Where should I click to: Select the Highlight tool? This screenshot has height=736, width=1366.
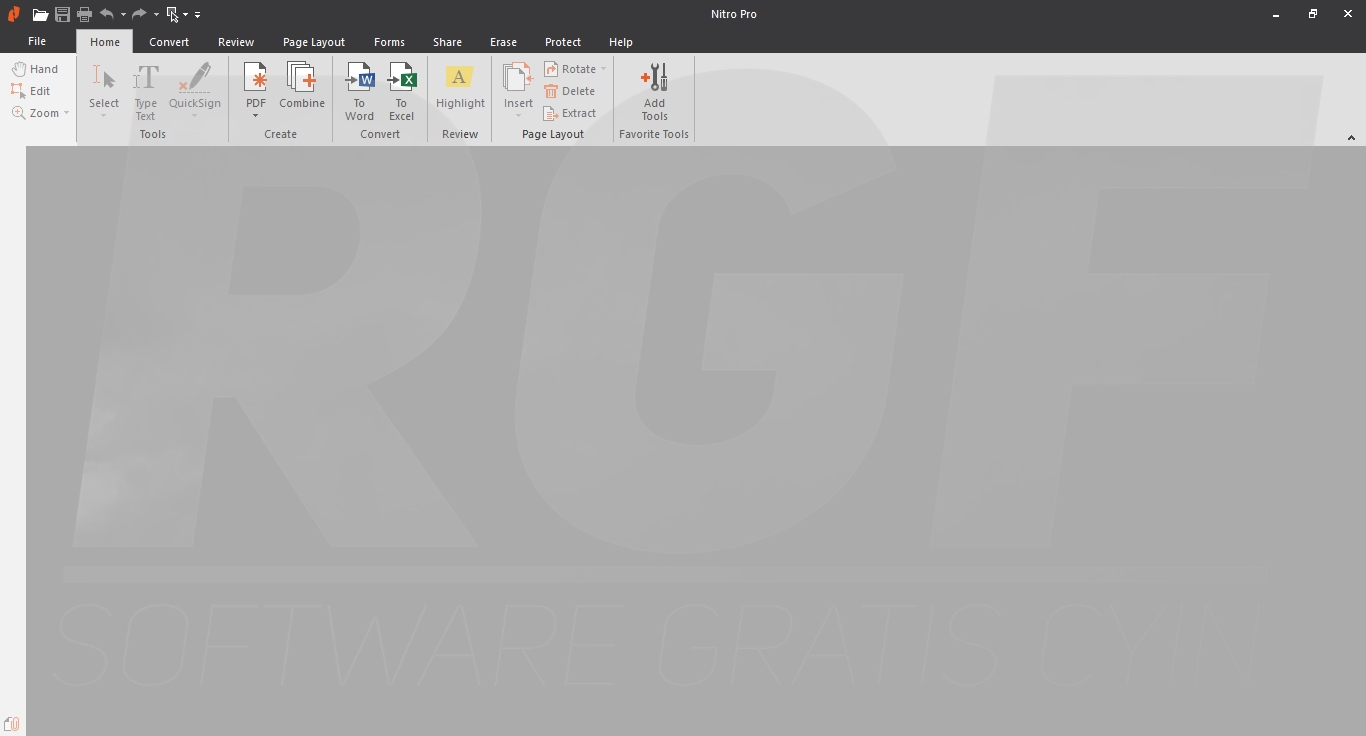tap(460, 86)
